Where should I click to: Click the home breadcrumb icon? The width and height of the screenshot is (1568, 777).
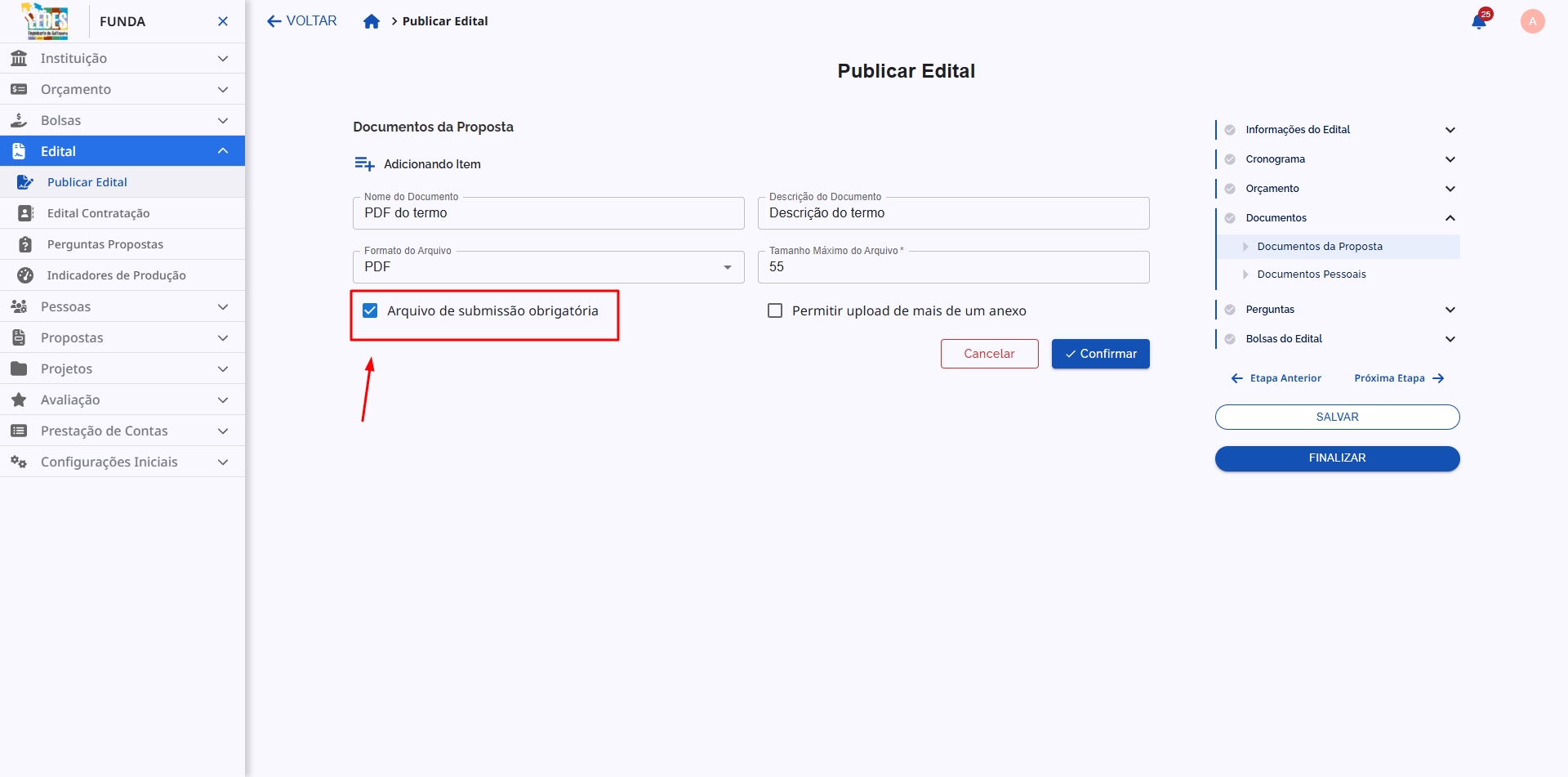click(x=372, y=21)
